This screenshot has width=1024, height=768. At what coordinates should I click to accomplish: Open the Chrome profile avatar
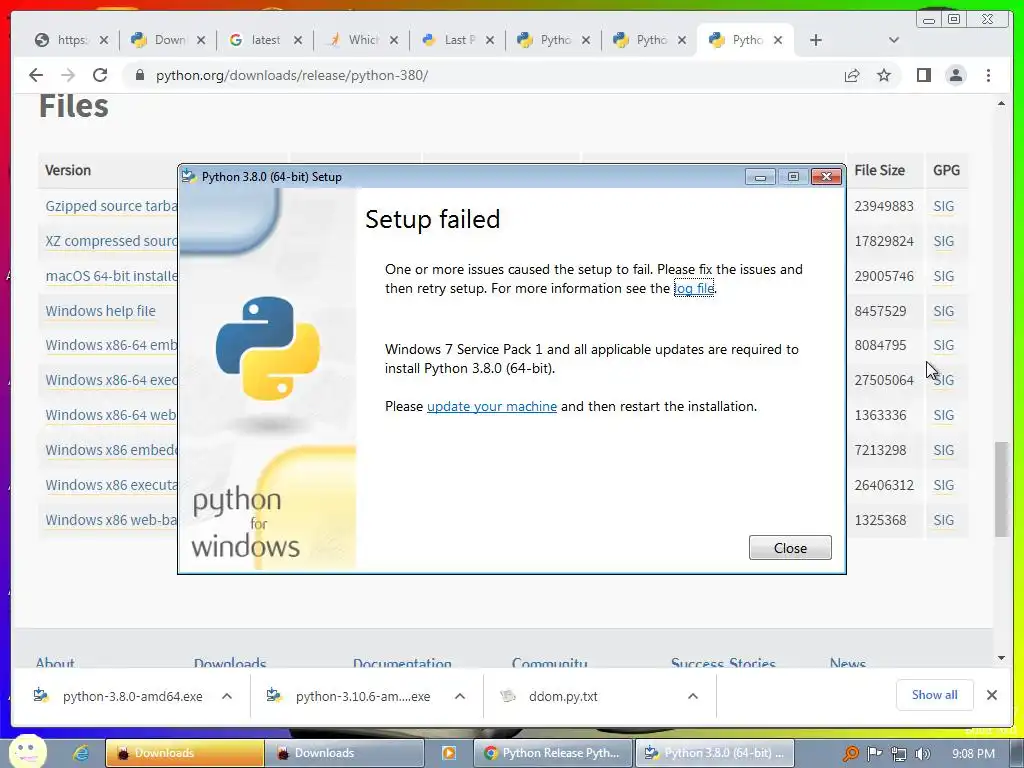(x=956, y=75)
